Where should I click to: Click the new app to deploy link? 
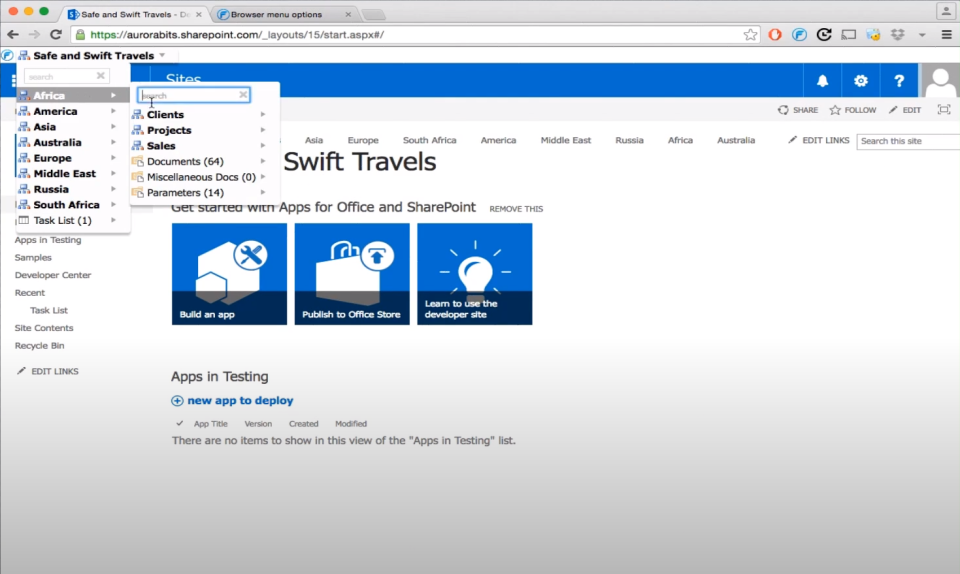[240, 400]
